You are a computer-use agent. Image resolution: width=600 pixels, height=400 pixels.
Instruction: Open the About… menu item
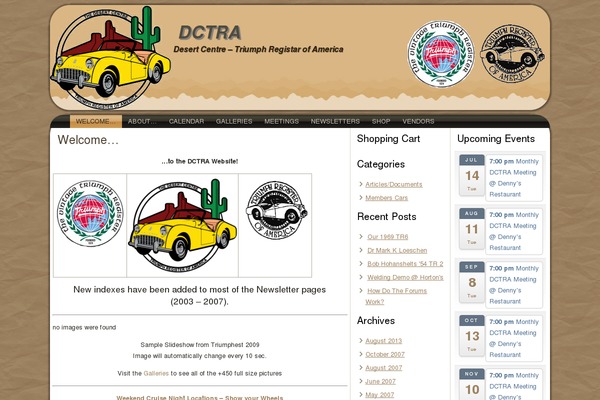[142, 121]
